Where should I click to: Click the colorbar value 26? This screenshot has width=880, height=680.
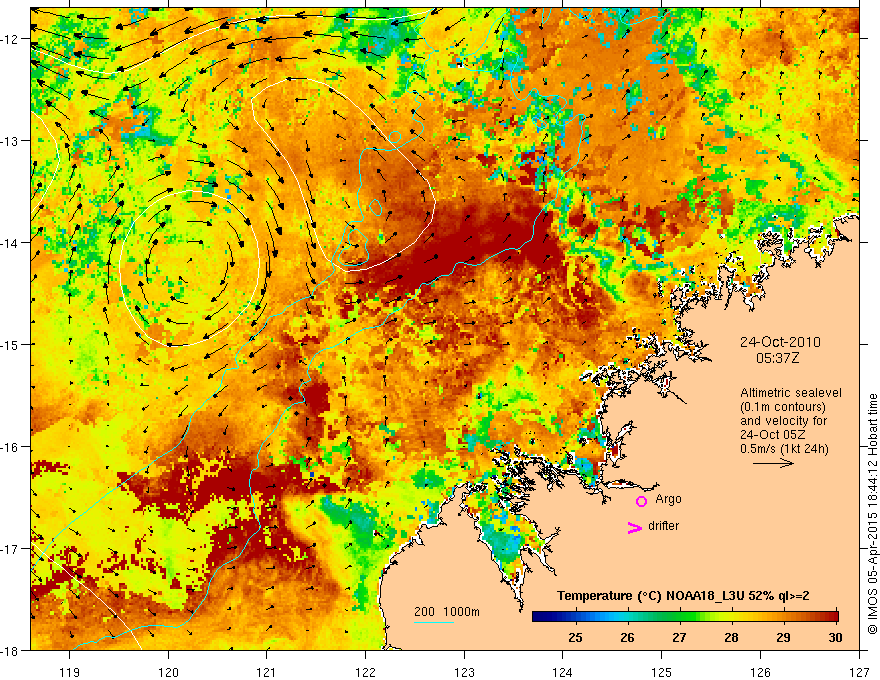627,637
